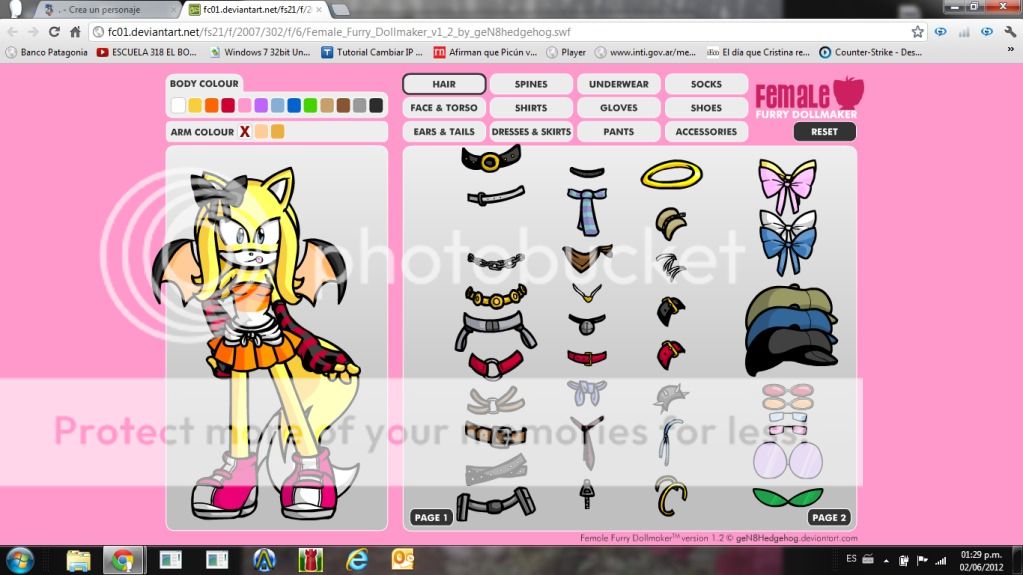Add the pink hair bow
Viewport: 1023px width, 575px height.
click(x=787, y=185)
